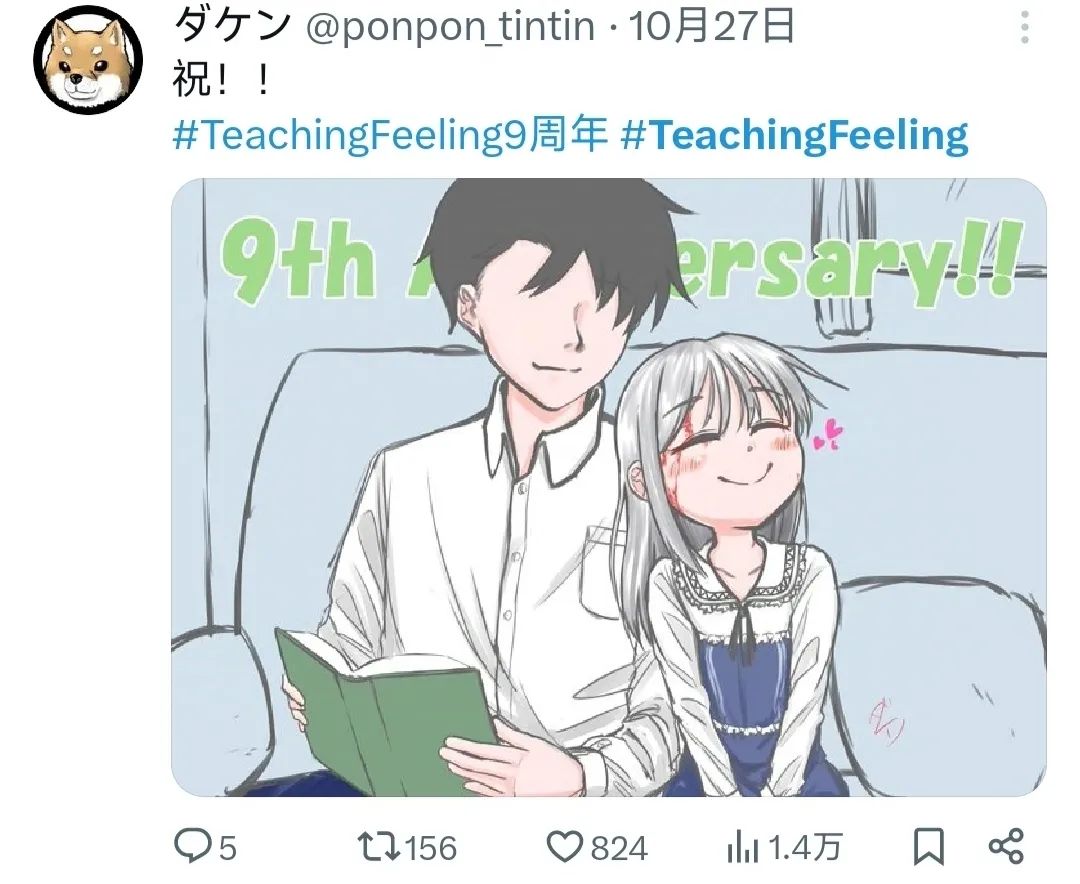Open the 9th Anniversary illustration
Screen dimensions: 1080x884
click(x=609, y=487)
